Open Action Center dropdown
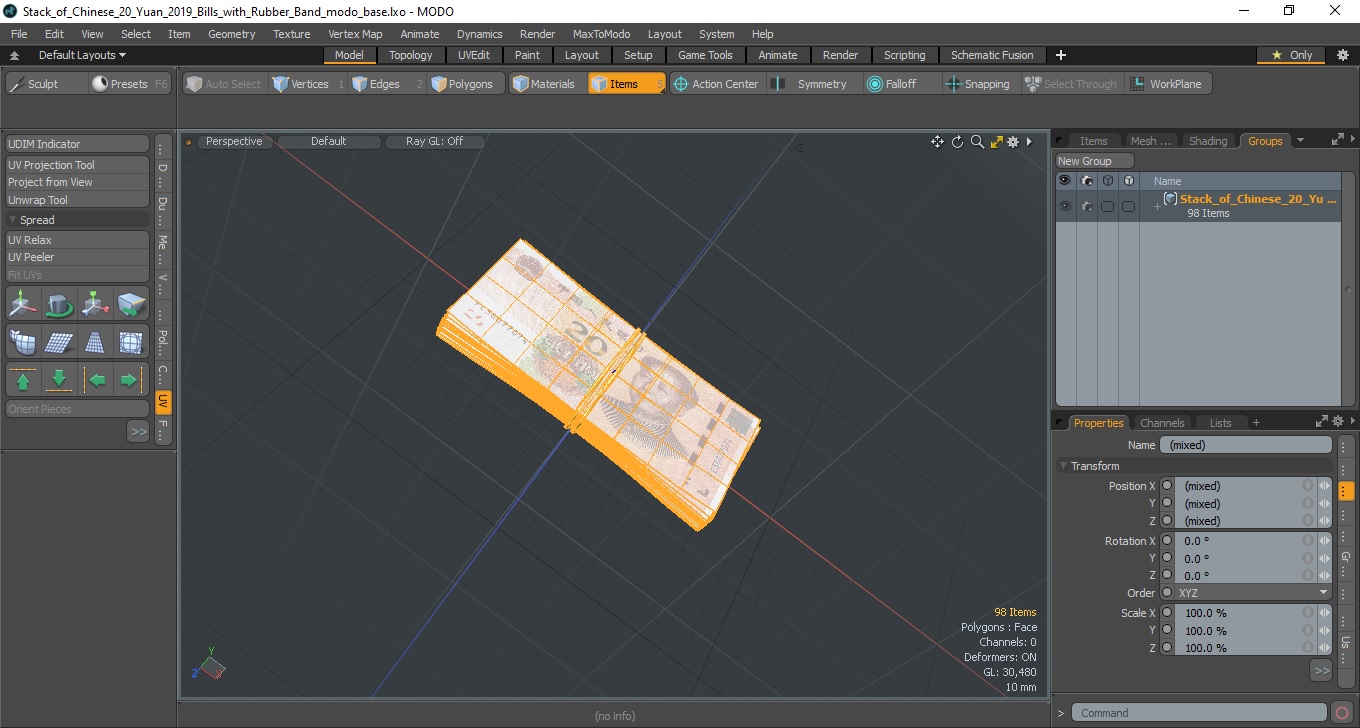 coord(716,84)
